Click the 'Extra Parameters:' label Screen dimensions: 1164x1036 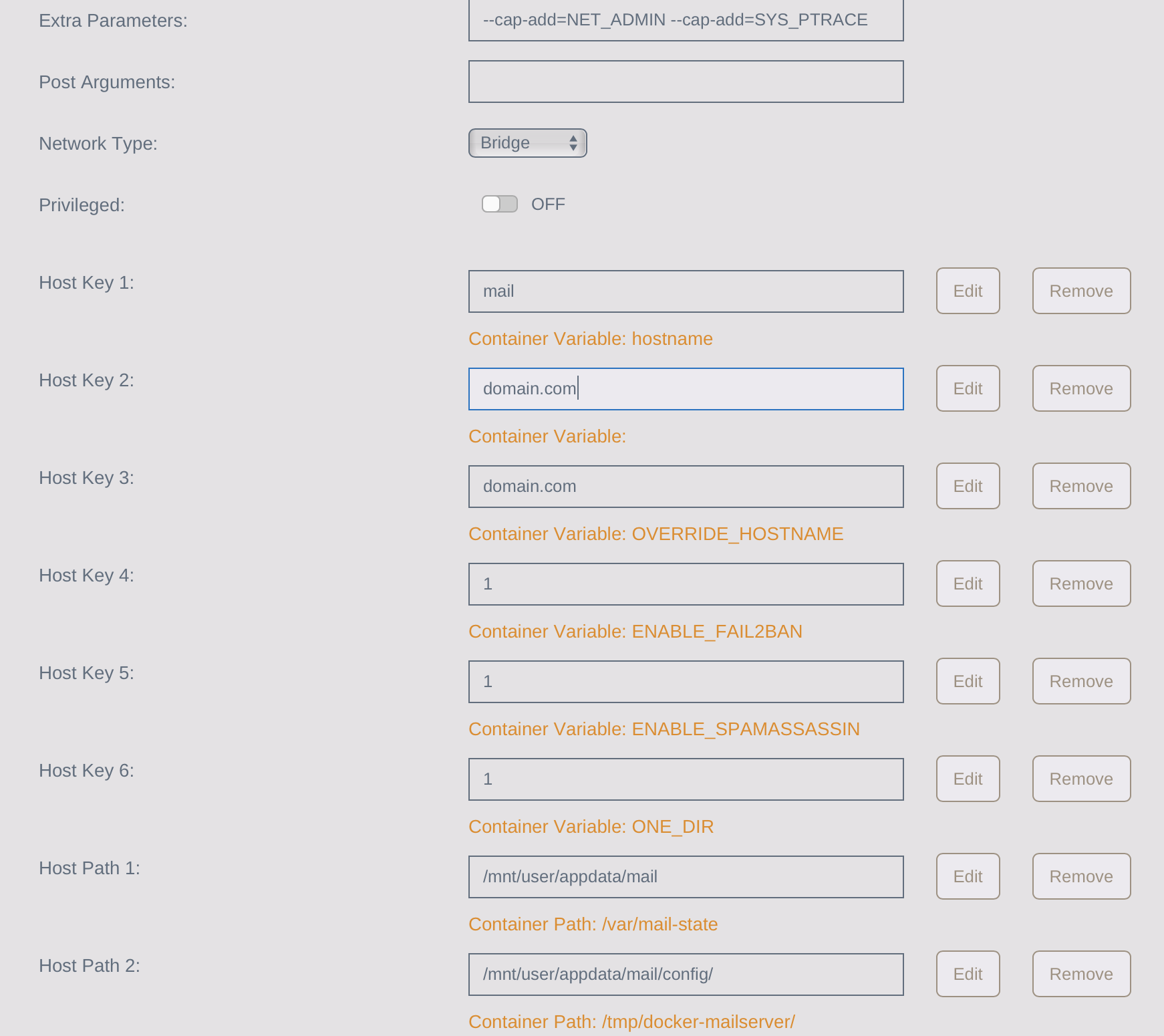pyautogui.click(x=113, y=21)
